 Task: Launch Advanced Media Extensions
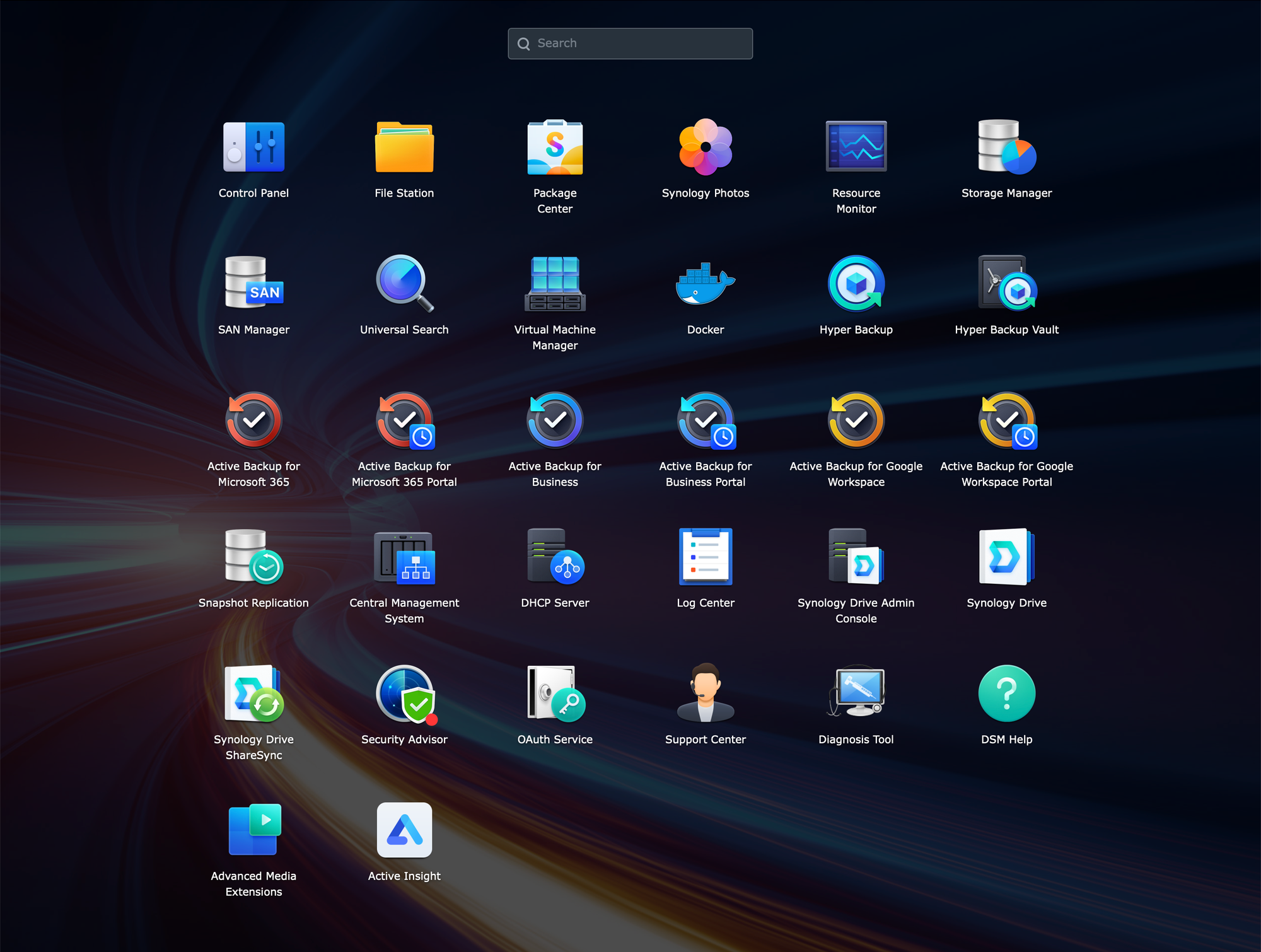click(x=253, y=830)
